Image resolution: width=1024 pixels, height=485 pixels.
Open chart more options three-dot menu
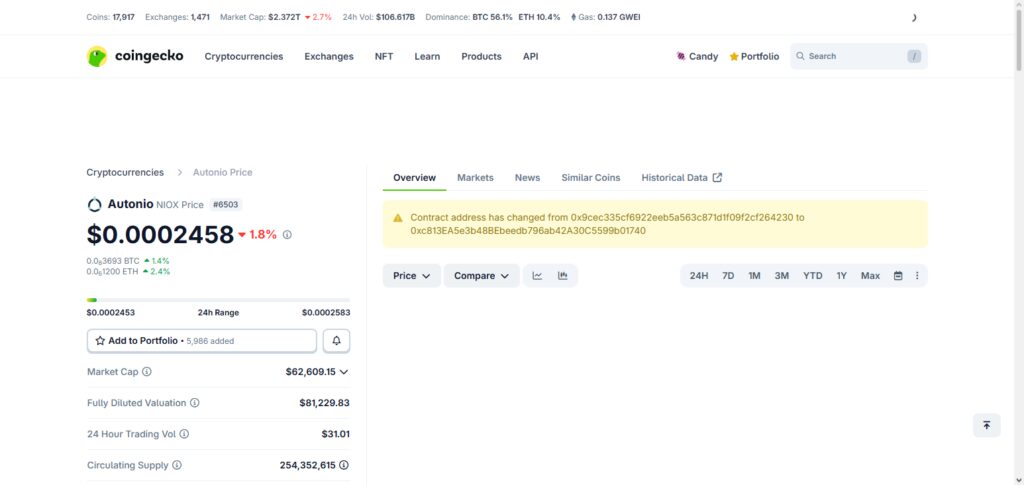[x=917, y=276]
